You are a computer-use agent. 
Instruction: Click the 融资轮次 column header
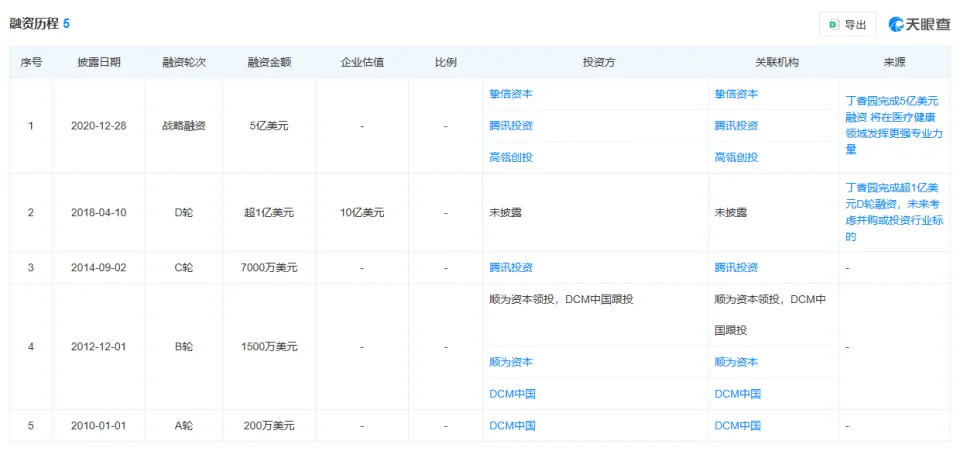(x=184, y=62)
